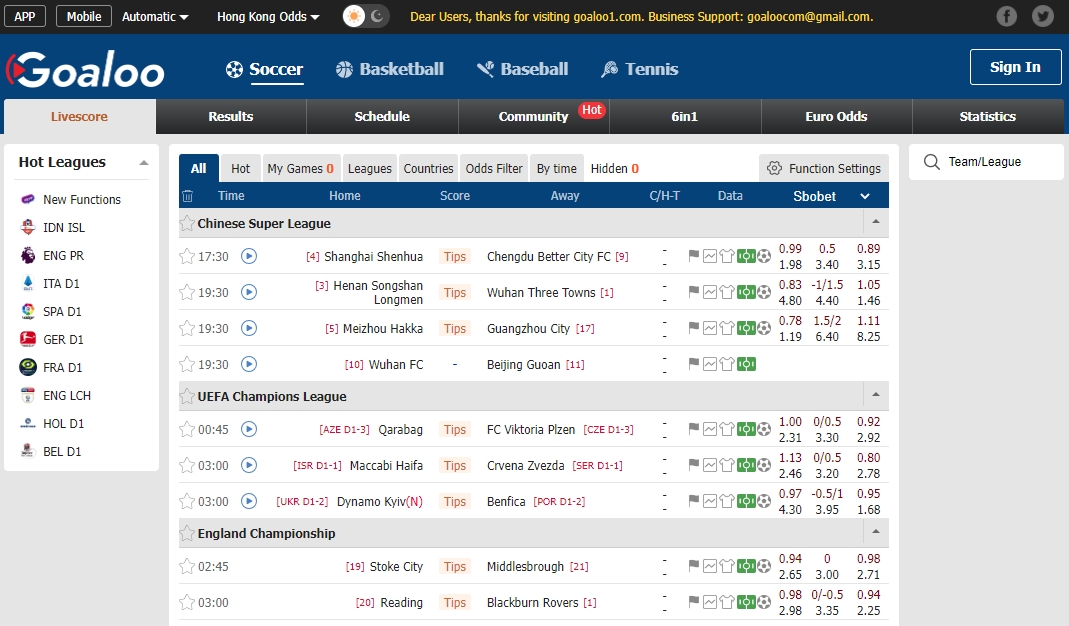Star the Stoke City vs Middlesbrough match
The image size is (1069, 626).
(187, 567)
